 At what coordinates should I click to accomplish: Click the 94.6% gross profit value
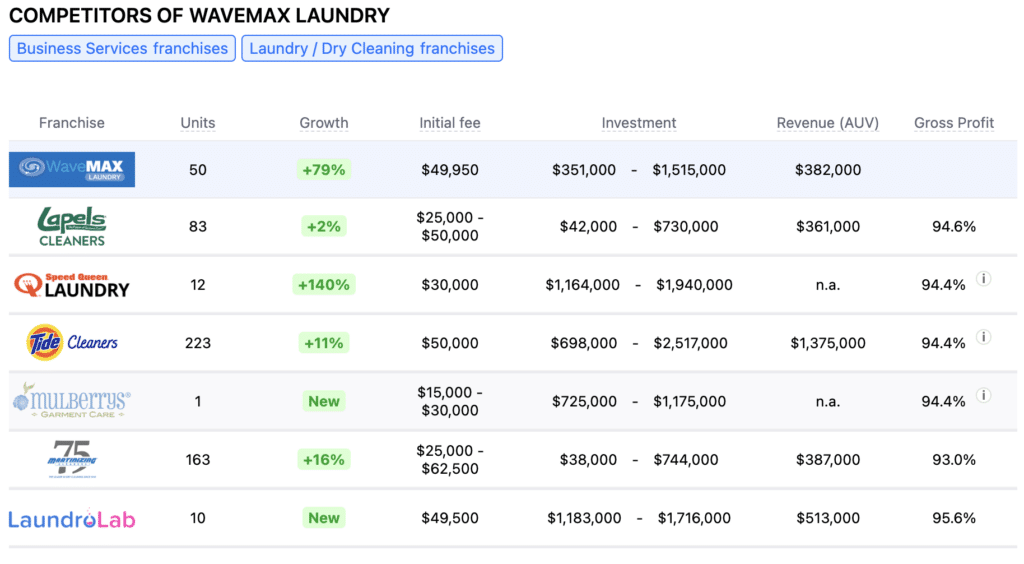tap(953, 227)
